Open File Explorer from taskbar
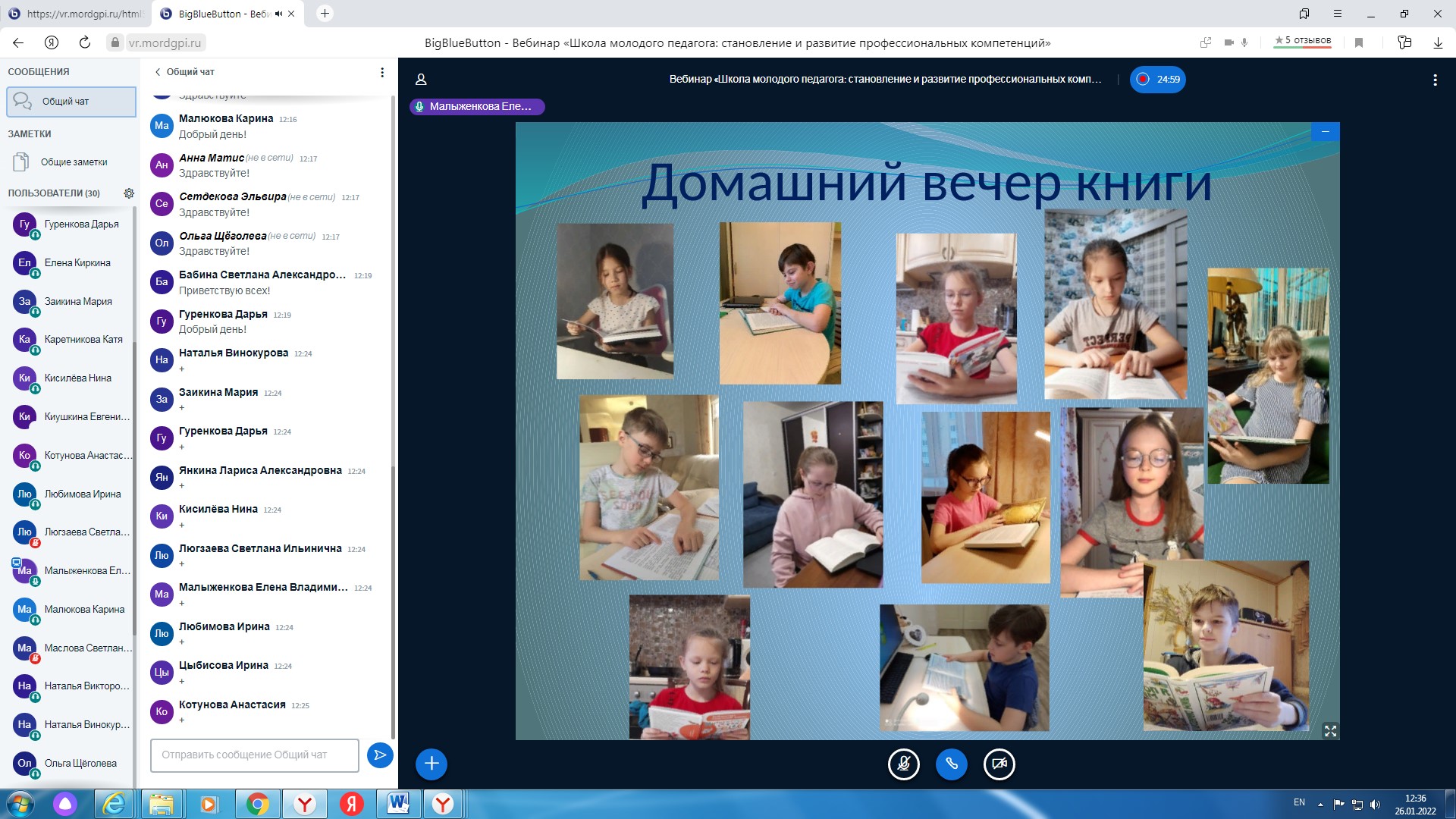Screen dimensions: 1456x819 click(x=161, y=804)
